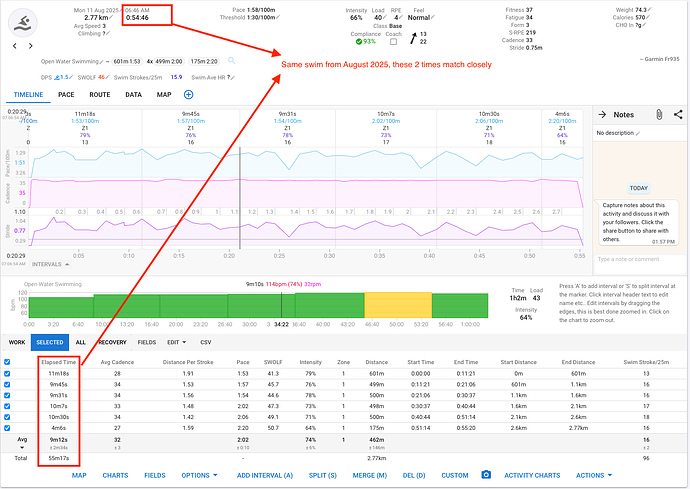Click the green compliance check icon

tap(359, 41)
